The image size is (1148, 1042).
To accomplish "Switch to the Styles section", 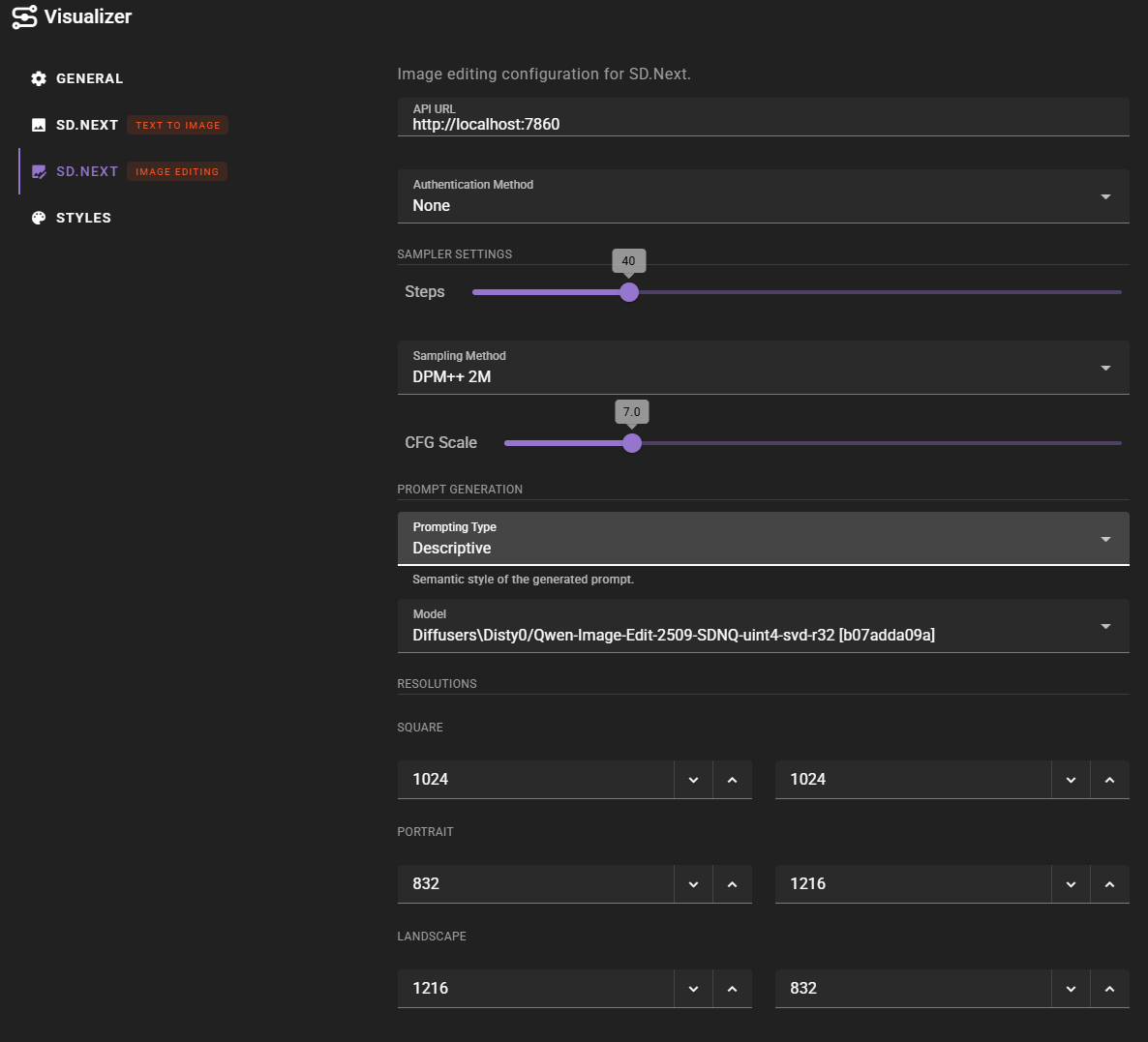I will 84,218.
